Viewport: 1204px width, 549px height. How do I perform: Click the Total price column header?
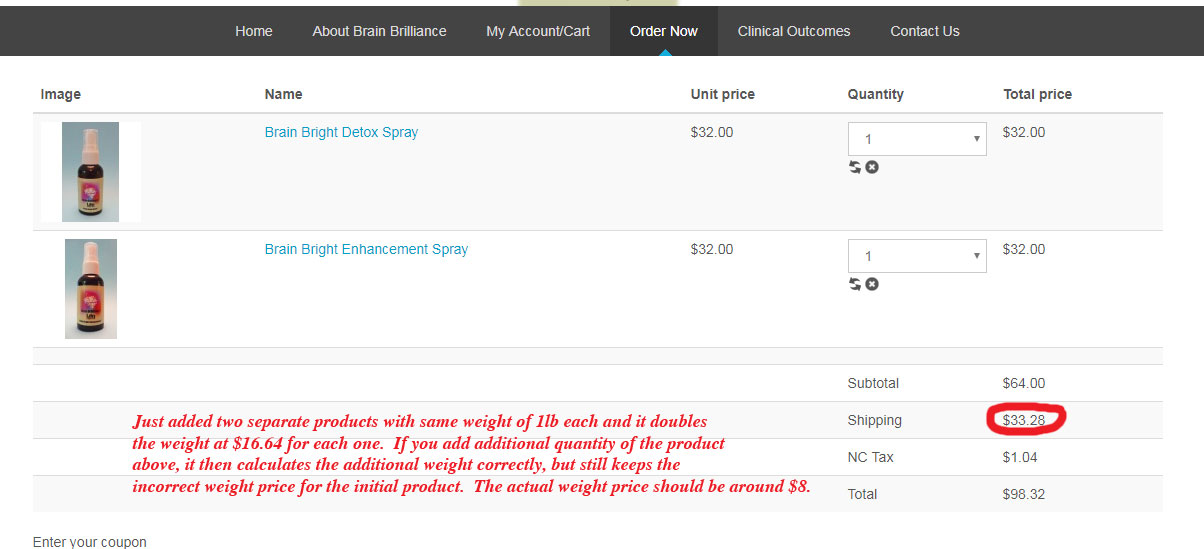click(x=1037, y=94)
